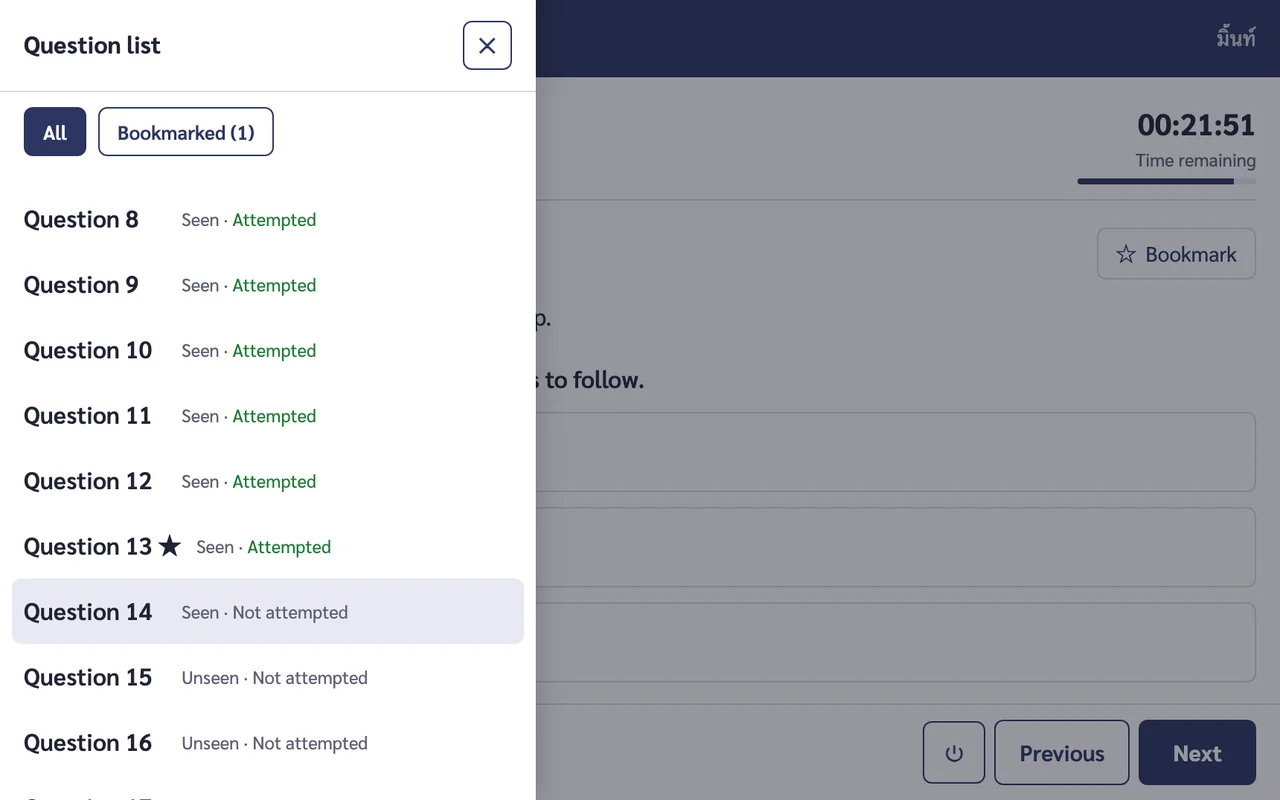Screen dimensions: 1280x800
Task: Go to Question 11
Action: click(x=268, y=416)
